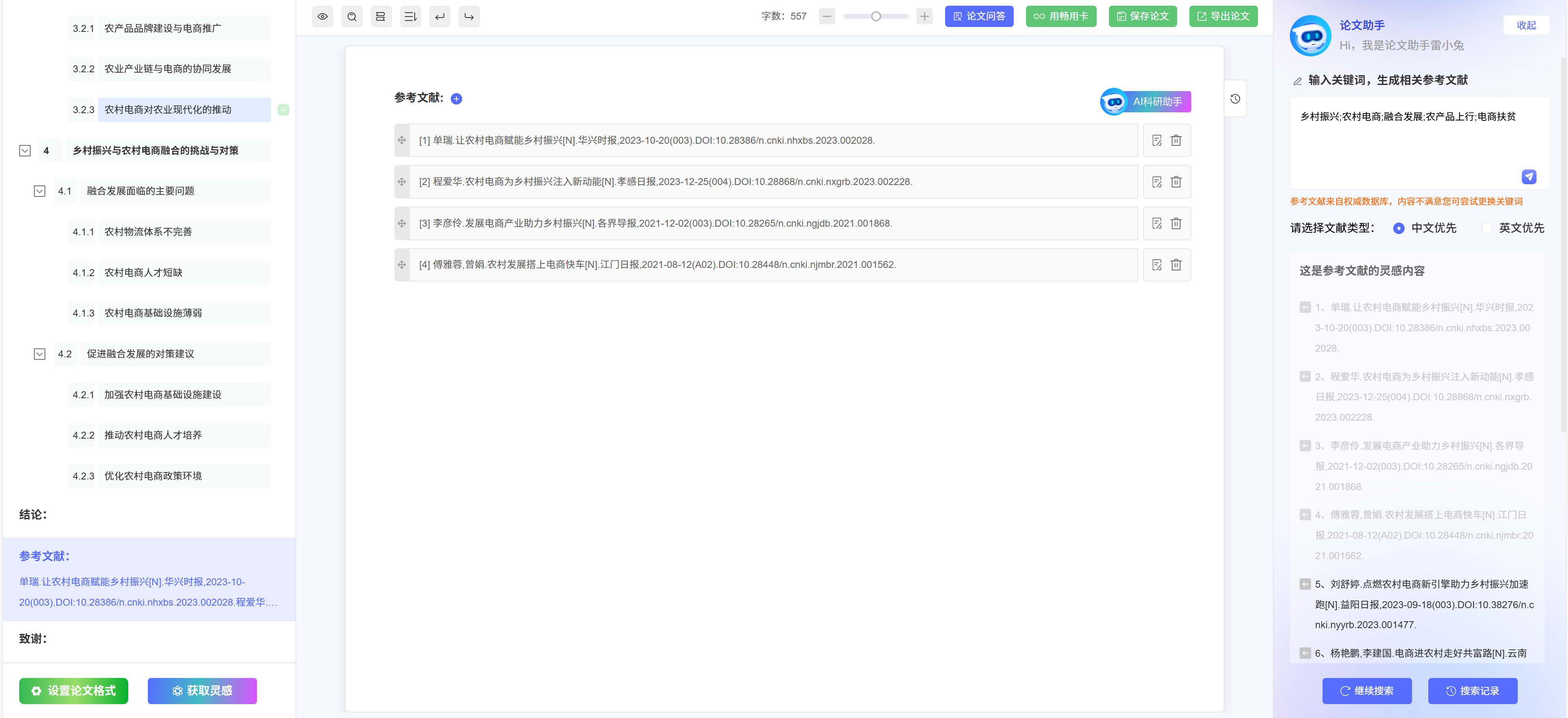Edit reference [3] with pencil icon
1568x718 pixels.
click(1157, 223)
